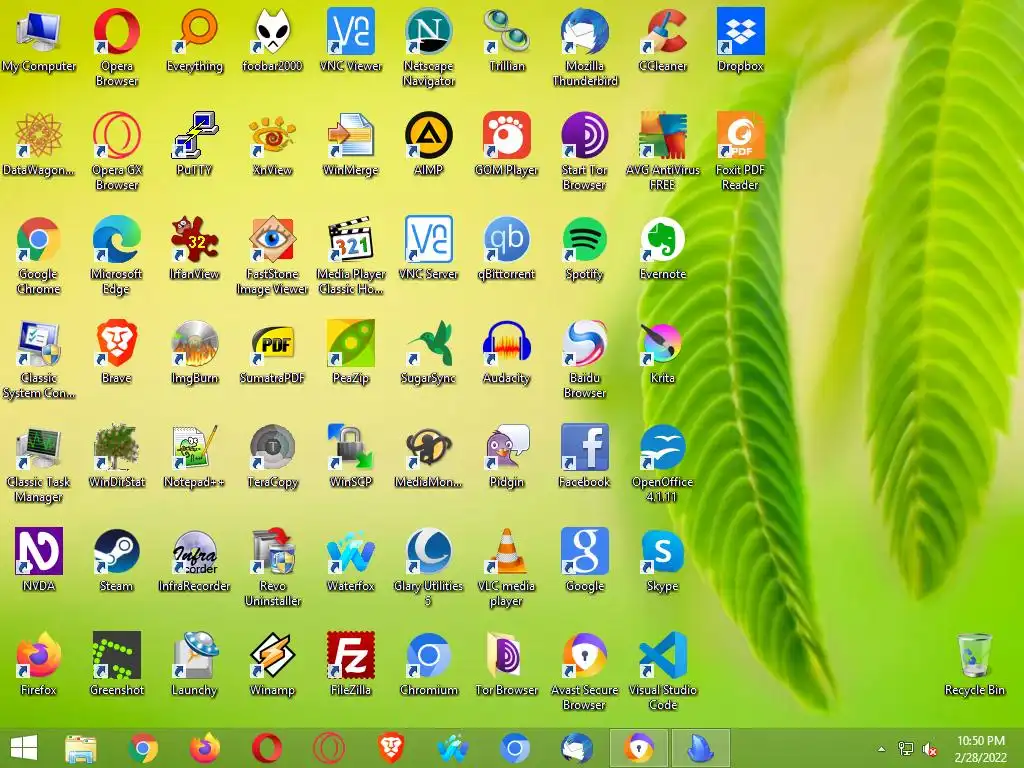Select the Netscape Navigator icon
Image resolution: width=1024 pixels, height=768 pixels.
pos(428,46)
